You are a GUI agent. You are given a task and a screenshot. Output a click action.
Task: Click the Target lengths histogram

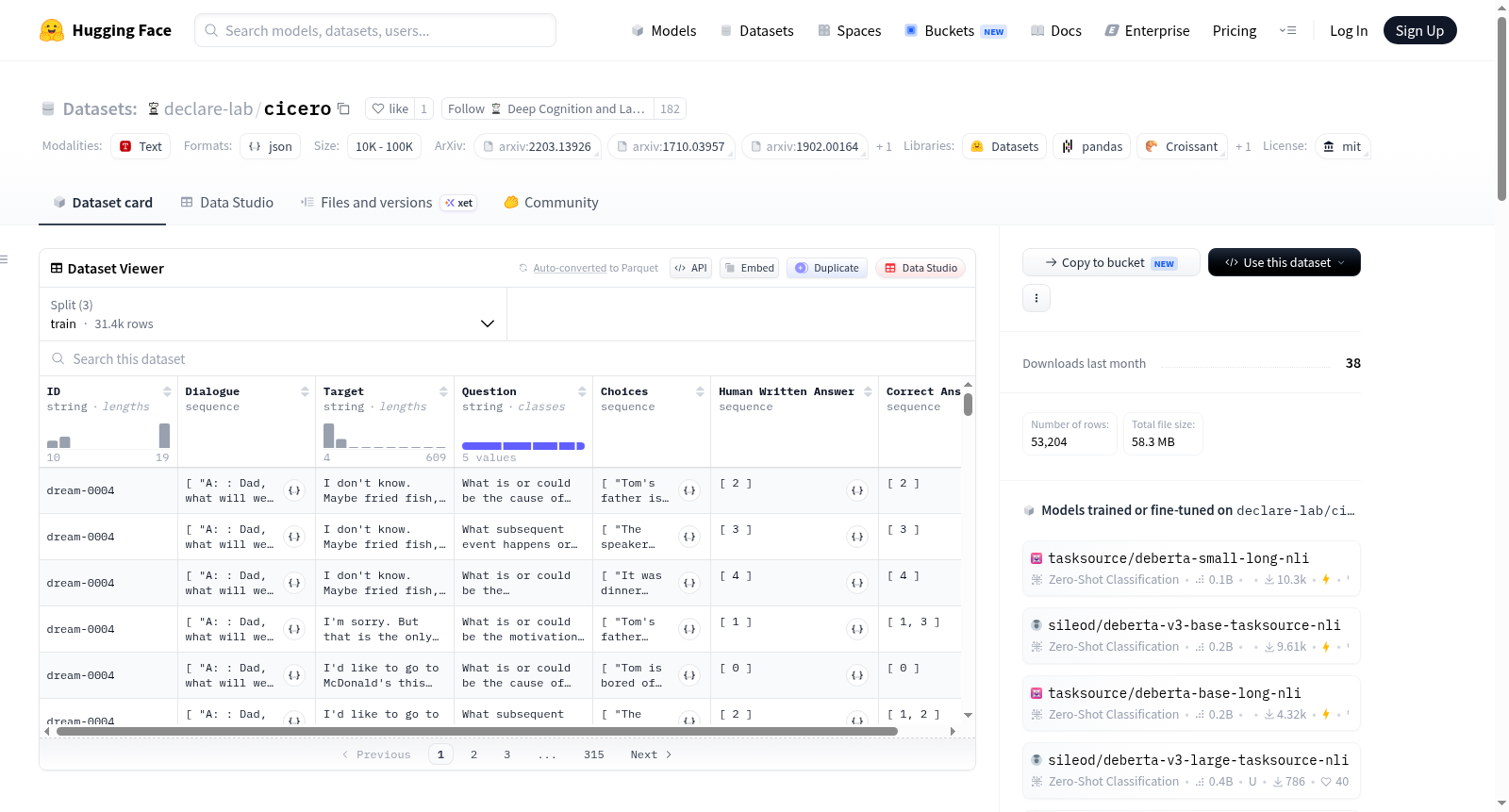384,436
